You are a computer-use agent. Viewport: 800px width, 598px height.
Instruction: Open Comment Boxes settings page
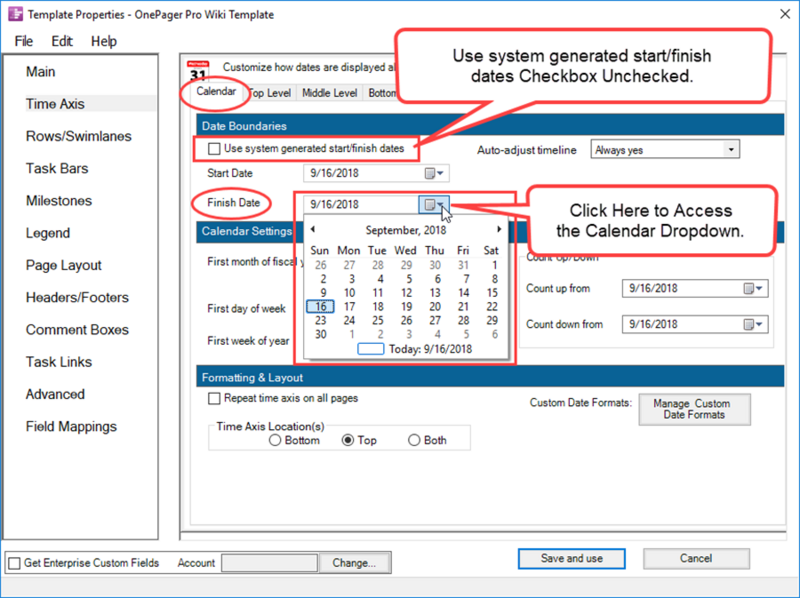point(77,330)
